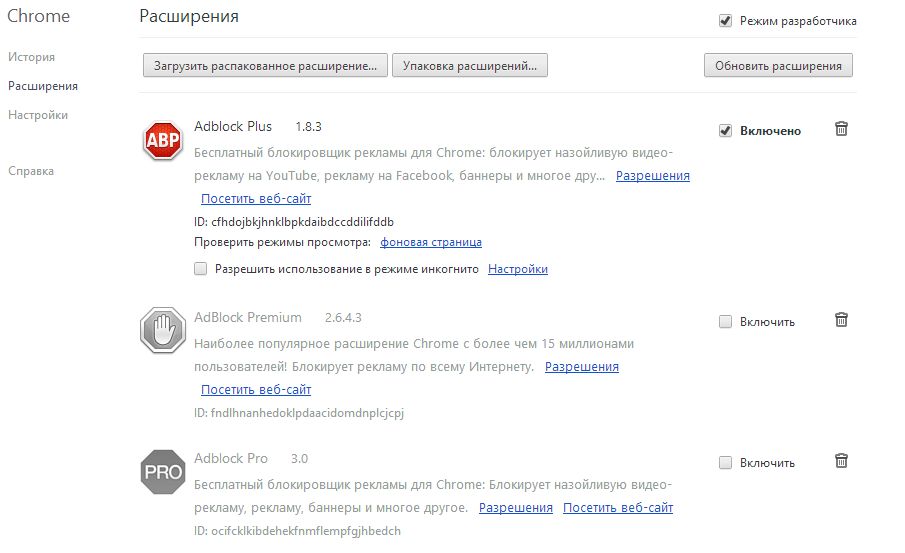Click the Chrome title in sidebar
The image size is (905, 553).
[x=38, y=16]
